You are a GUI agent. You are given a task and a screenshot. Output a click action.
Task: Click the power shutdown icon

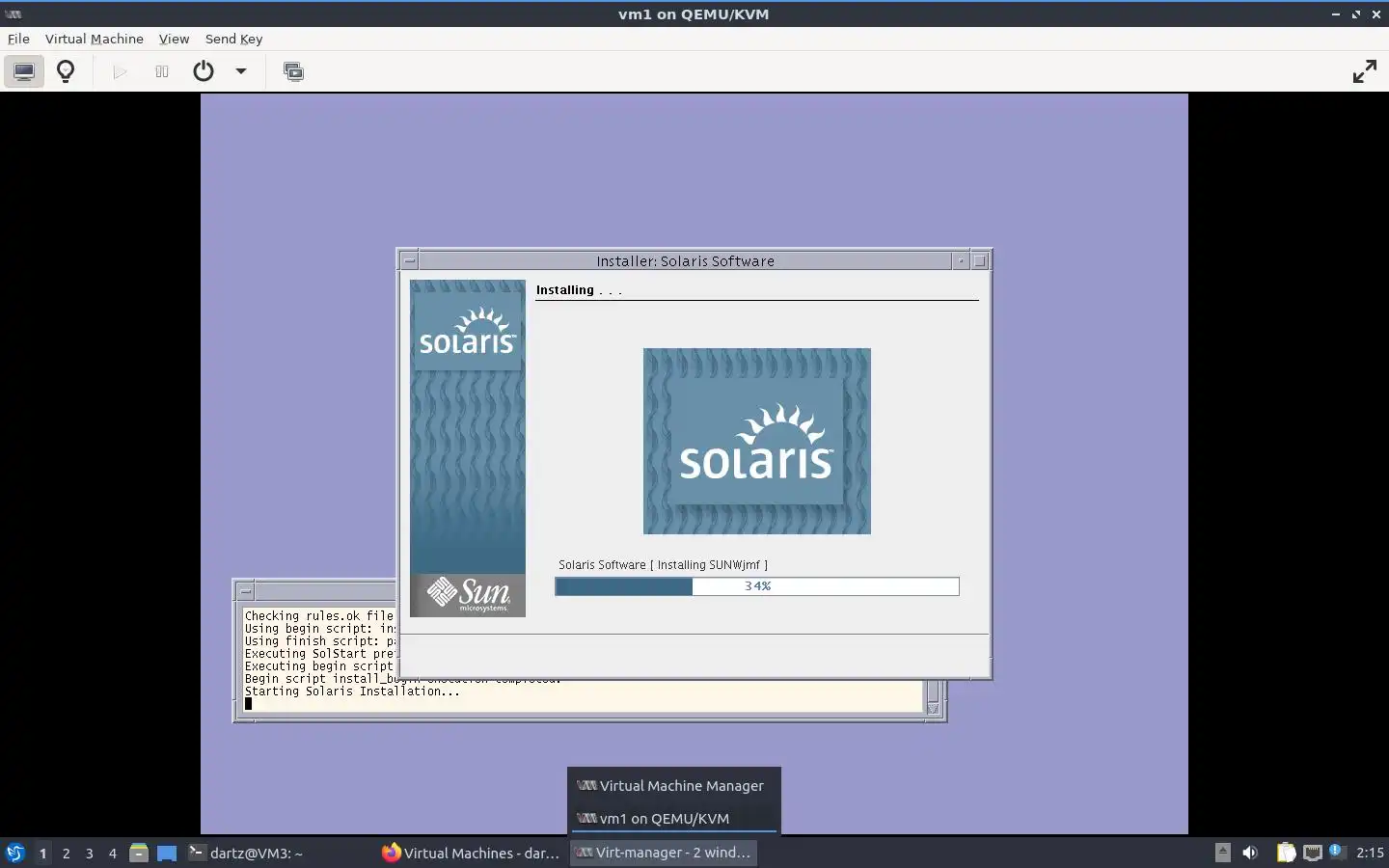[204, 71]
